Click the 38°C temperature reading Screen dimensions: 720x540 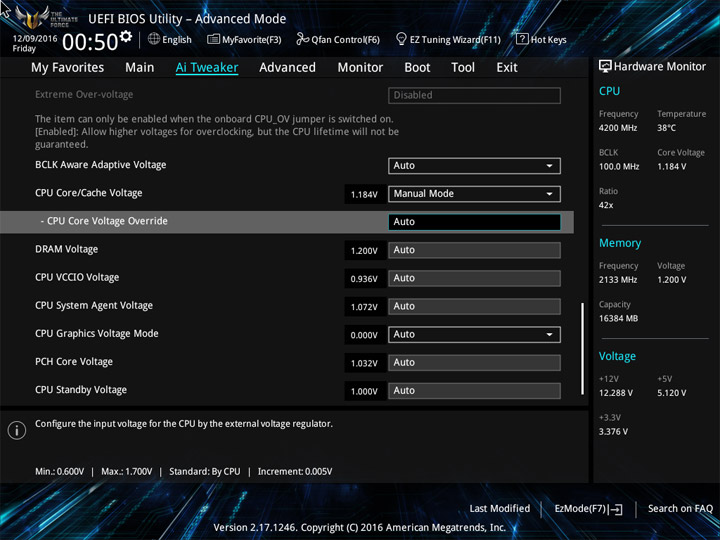click(x=666, y=128)
